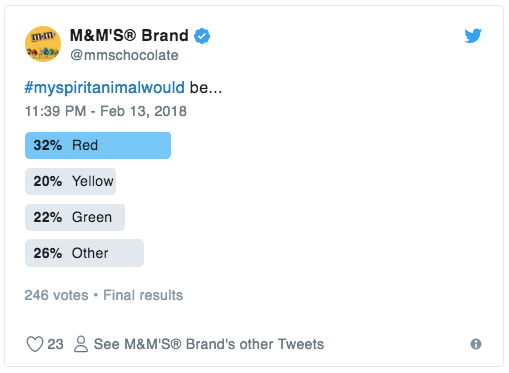Click the 32% label on Red

48,145
